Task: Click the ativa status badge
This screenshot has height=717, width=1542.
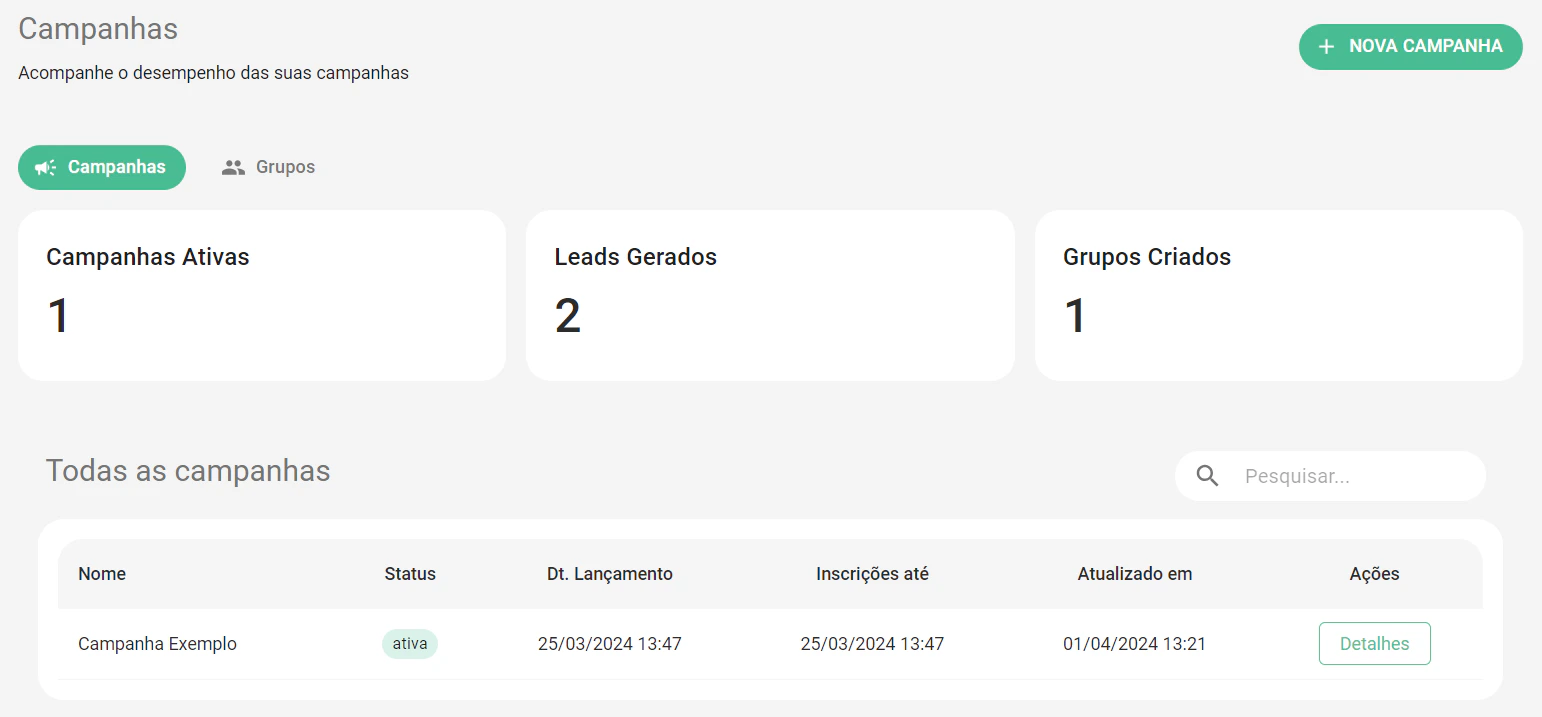Action: pos(409,643)
